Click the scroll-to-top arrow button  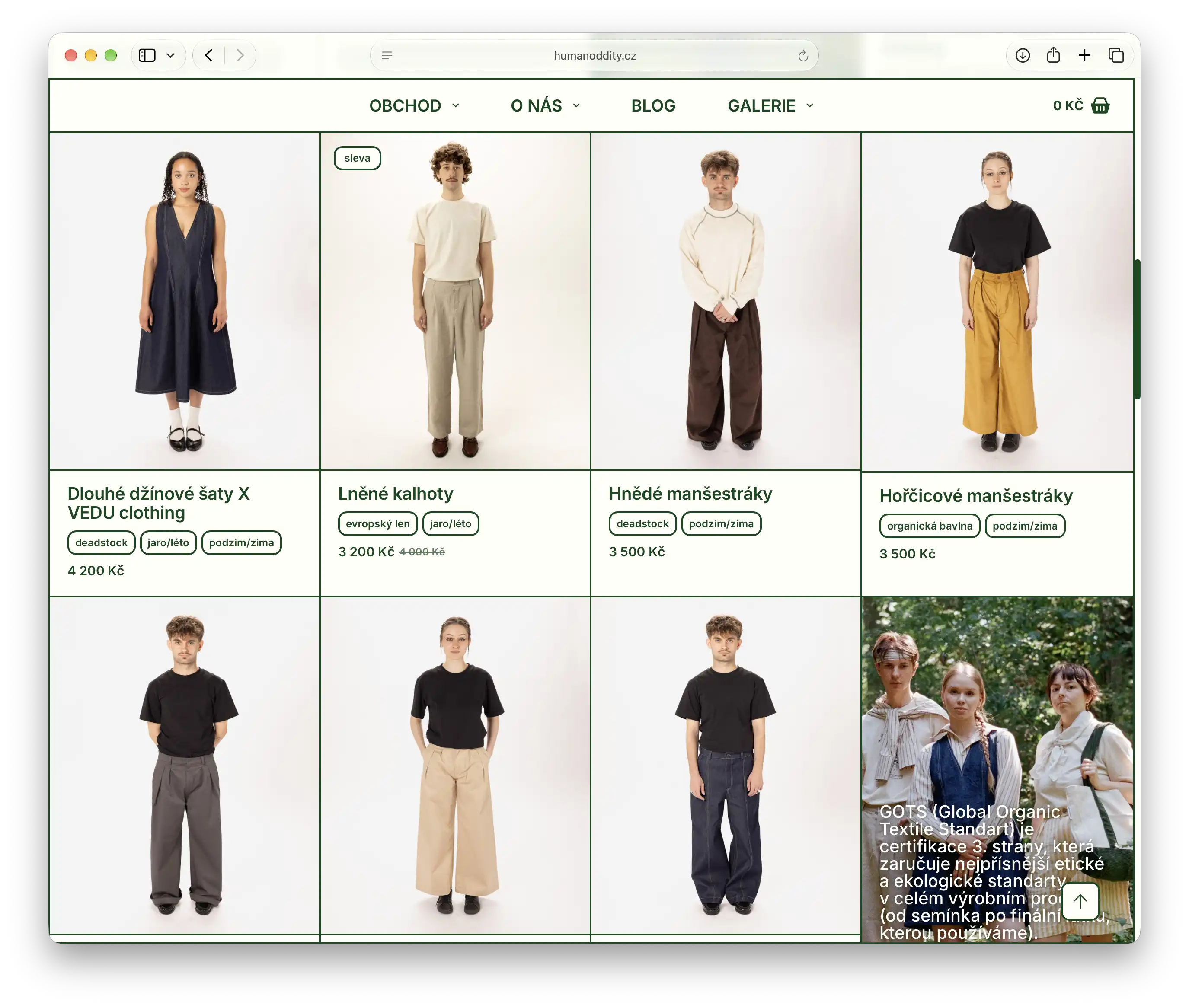(x=1080, y=902)
